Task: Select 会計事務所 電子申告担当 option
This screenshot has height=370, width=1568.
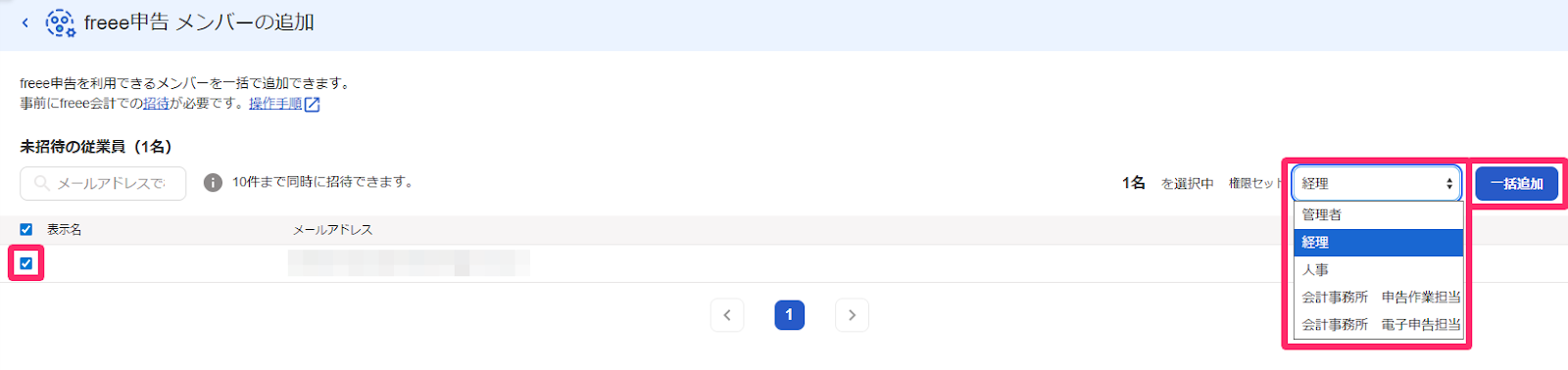Action: click(1378, 325)
